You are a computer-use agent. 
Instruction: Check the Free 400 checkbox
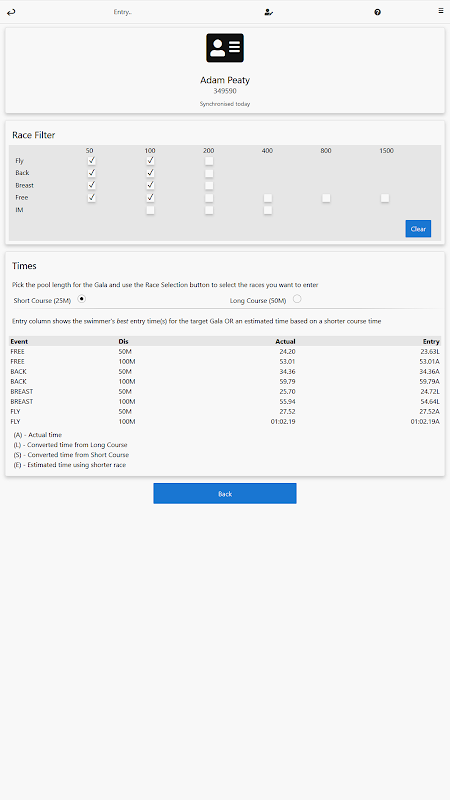click(x=267, y=197)
